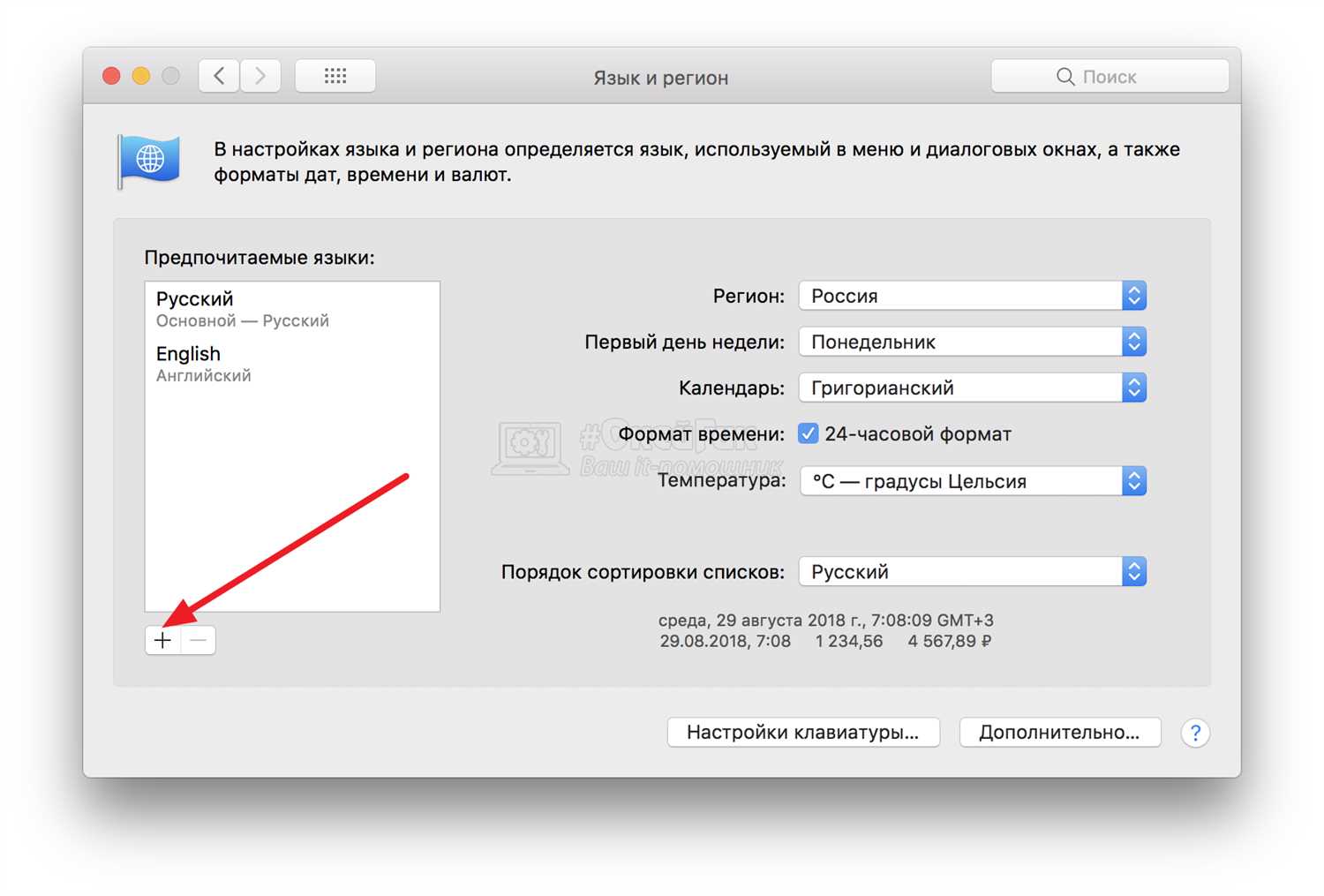The image size is (1324, 896).
Task: Select English in preferred languages list
Action: 292,364
